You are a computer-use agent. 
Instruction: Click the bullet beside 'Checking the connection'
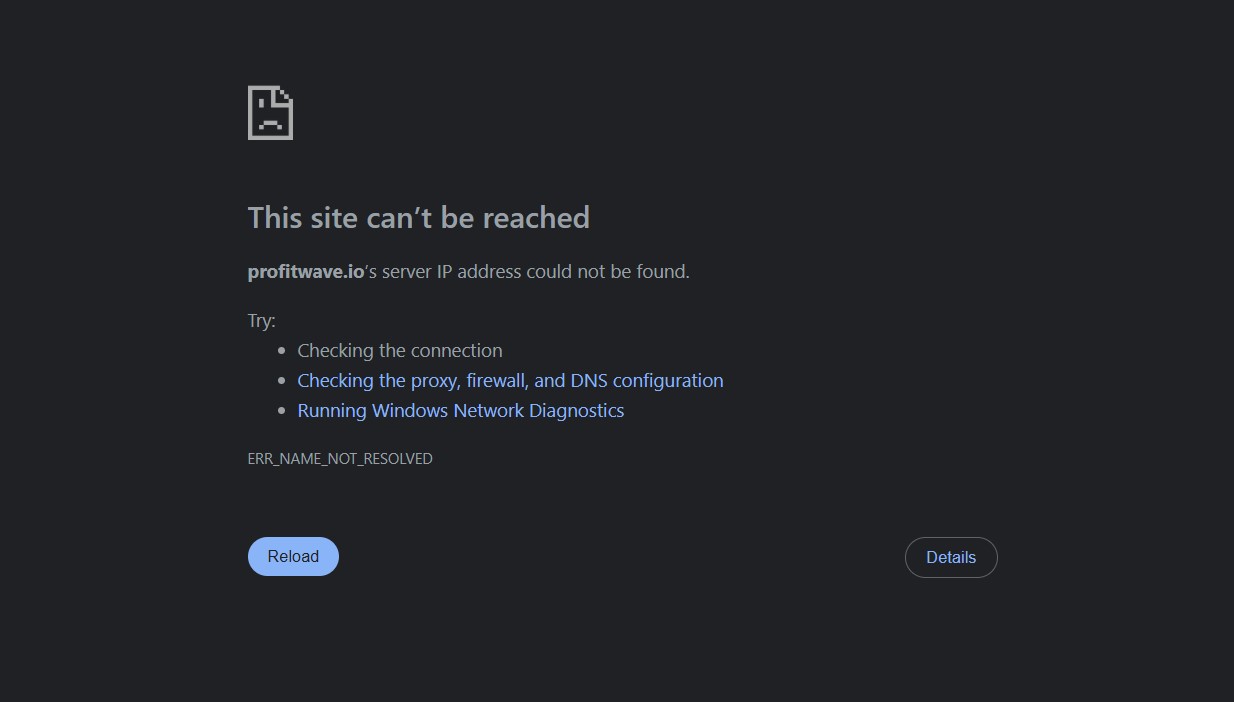point(282,351)
